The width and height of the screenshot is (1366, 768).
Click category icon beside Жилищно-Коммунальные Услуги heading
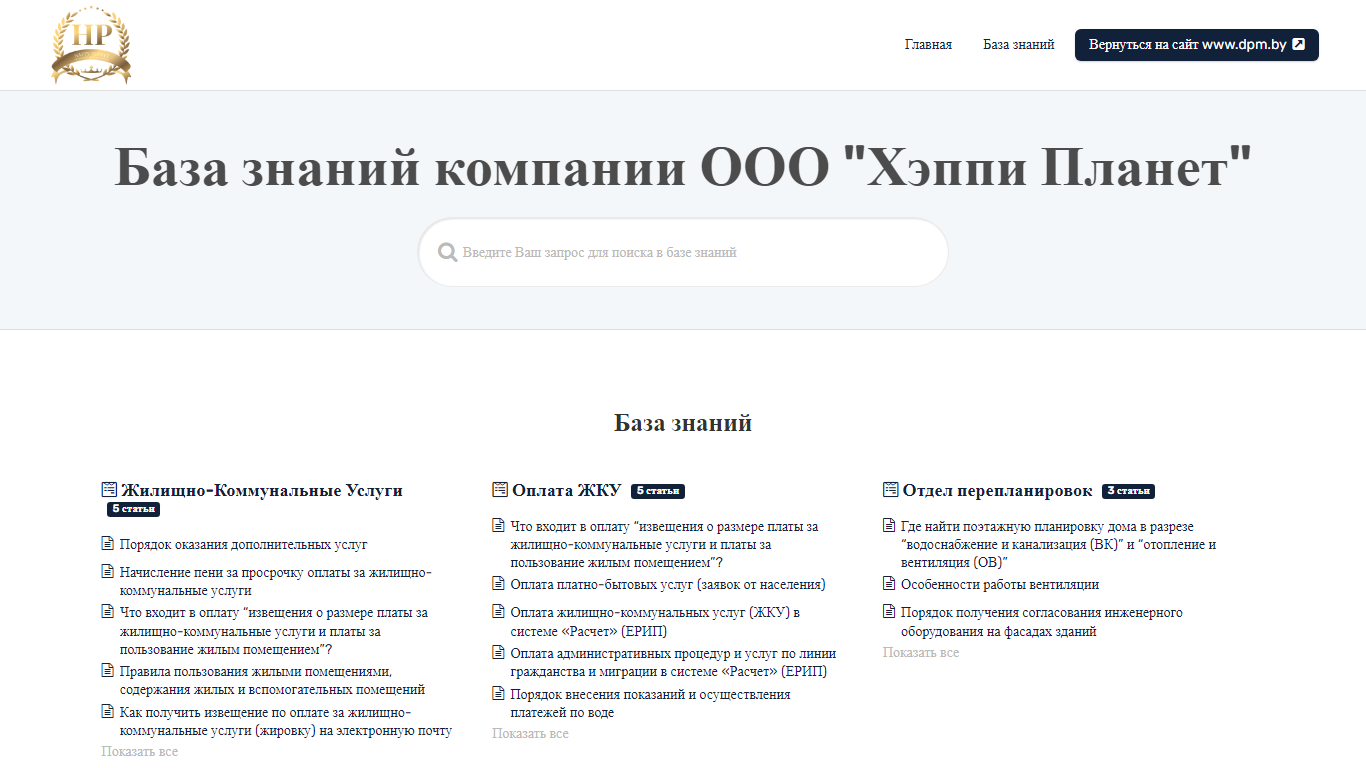click(109, 490)
